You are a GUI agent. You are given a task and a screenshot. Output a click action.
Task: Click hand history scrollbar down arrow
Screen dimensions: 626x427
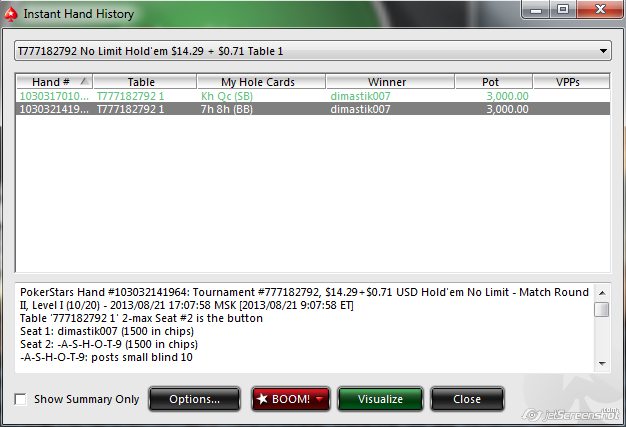coord(602,364)
